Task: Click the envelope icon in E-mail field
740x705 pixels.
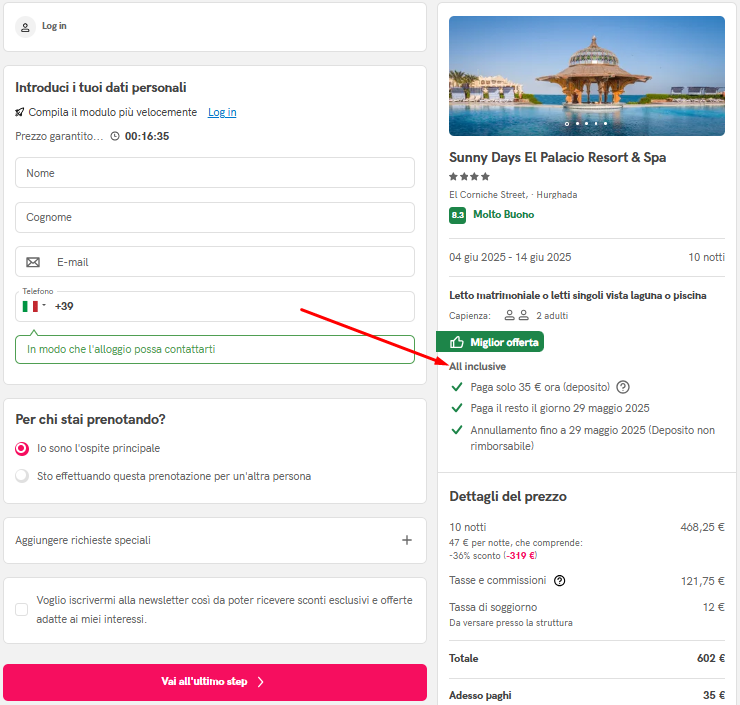Action: tap(33, 262)
